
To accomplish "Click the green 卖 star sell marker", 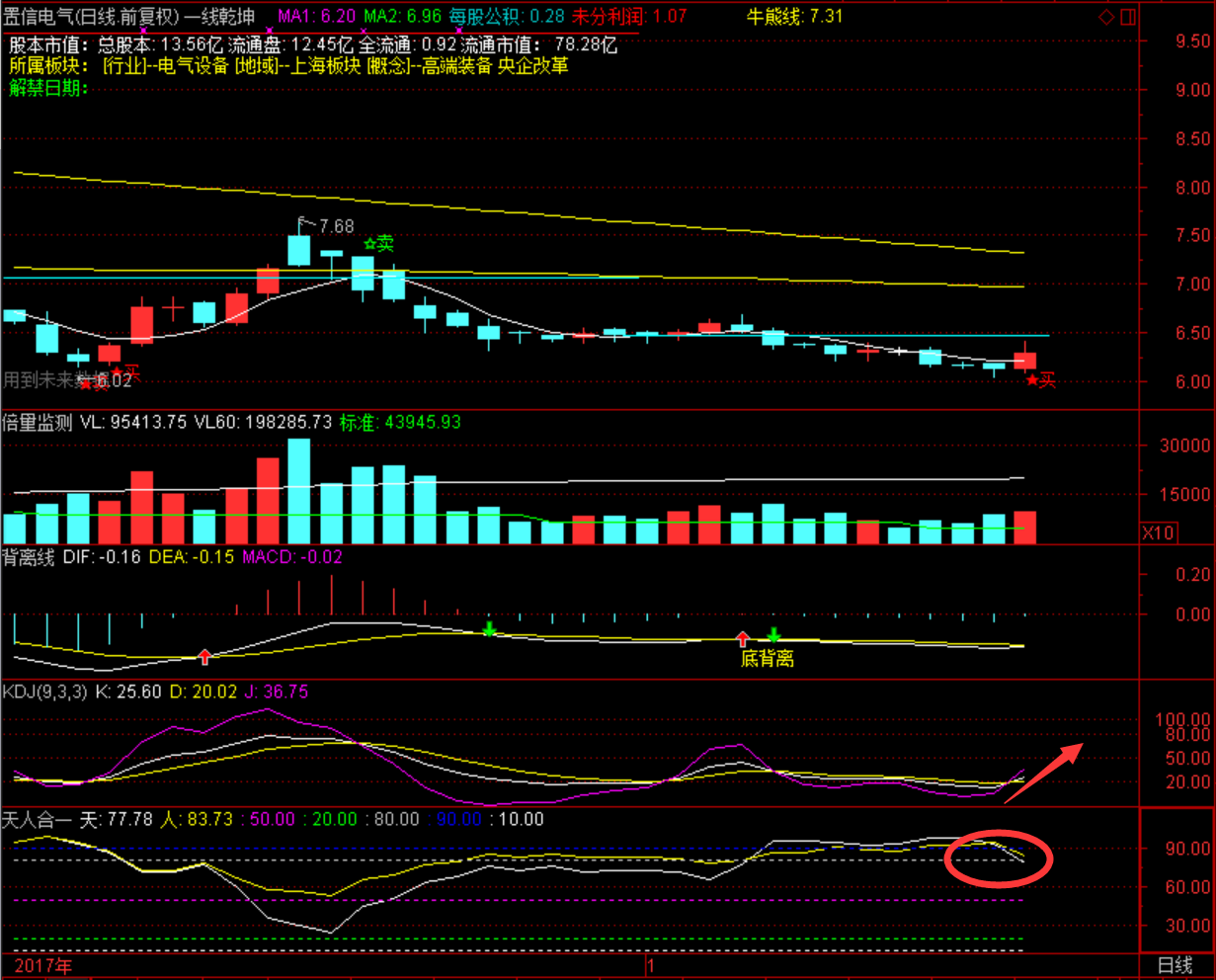I will 377,243.
